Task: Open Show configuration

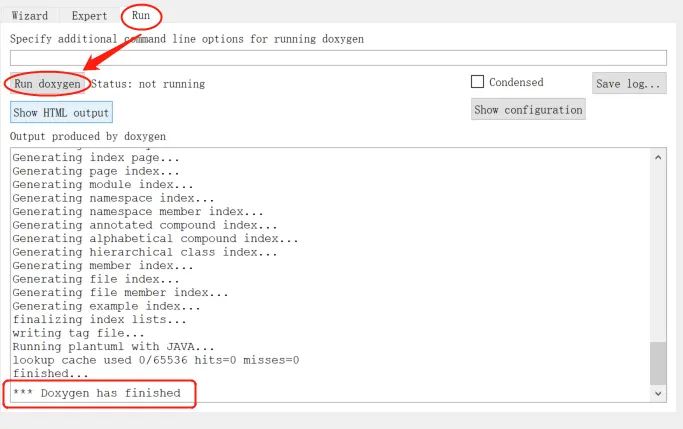Action: click(x=528, y=109)
